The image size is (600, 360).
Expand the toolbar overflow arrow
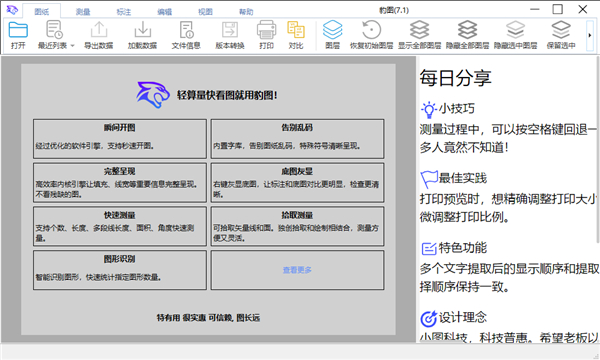(x=590, y=35)
